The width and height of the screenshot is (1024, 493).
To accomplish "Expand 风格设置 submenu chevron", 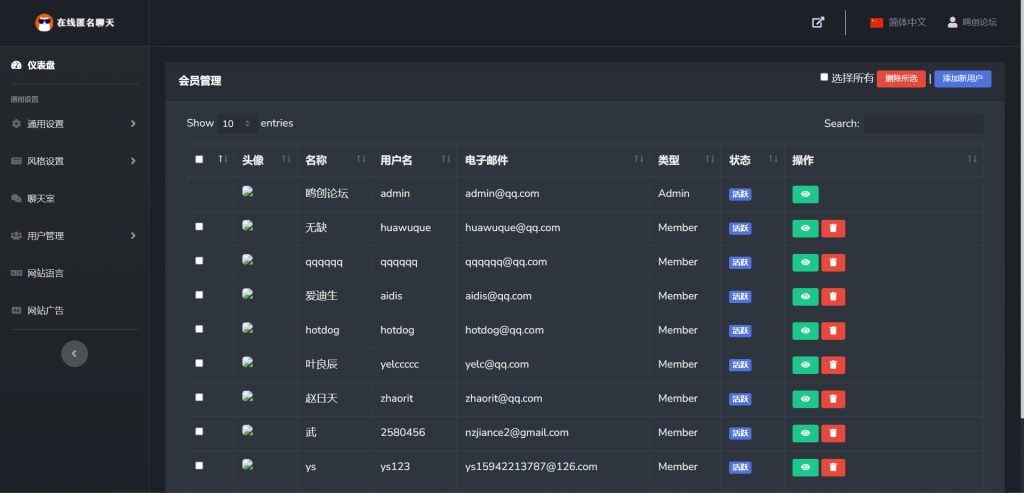I will [x=133, y=161].
